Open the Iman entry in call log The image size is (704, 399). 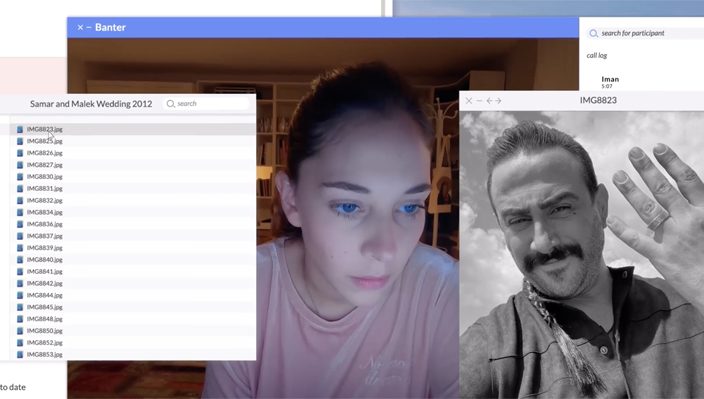(x=610, y=82)
